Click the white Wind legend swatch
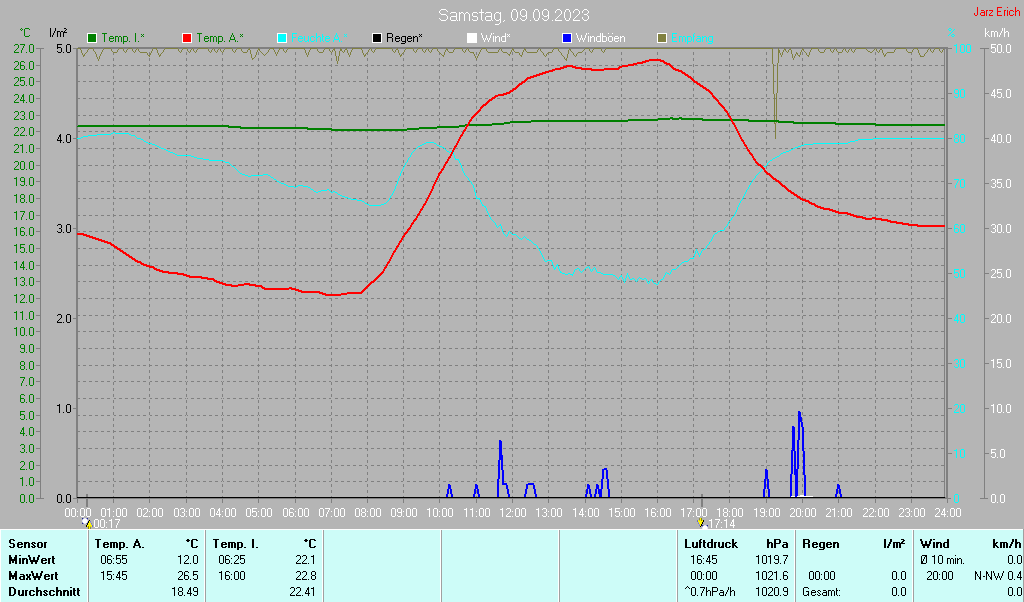Viewport: 1024px width, 602px height. pyautogui.click(x=472, y=39)
